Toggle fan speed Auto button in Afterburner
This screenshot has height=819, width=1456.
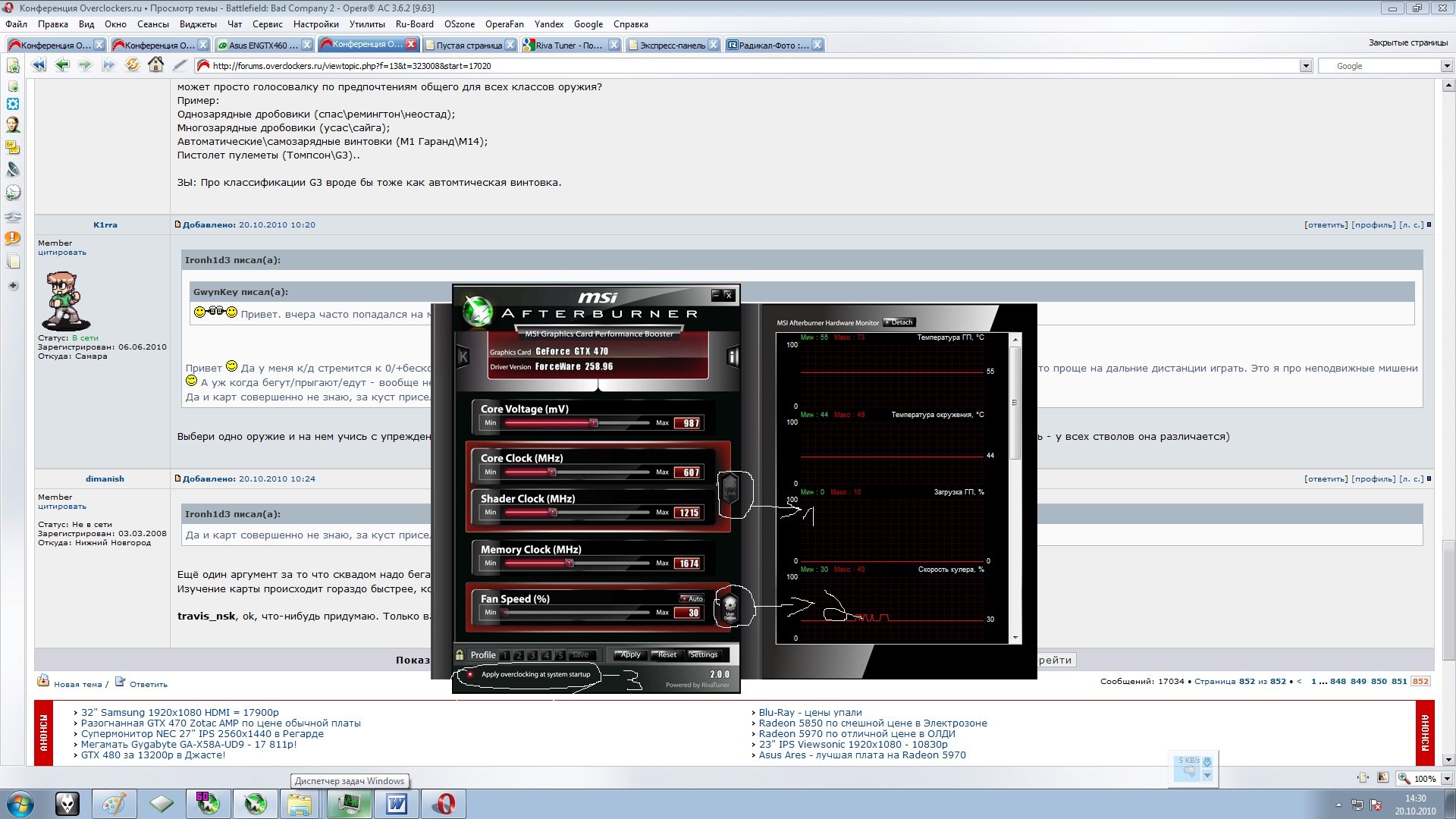click(692, 598)
